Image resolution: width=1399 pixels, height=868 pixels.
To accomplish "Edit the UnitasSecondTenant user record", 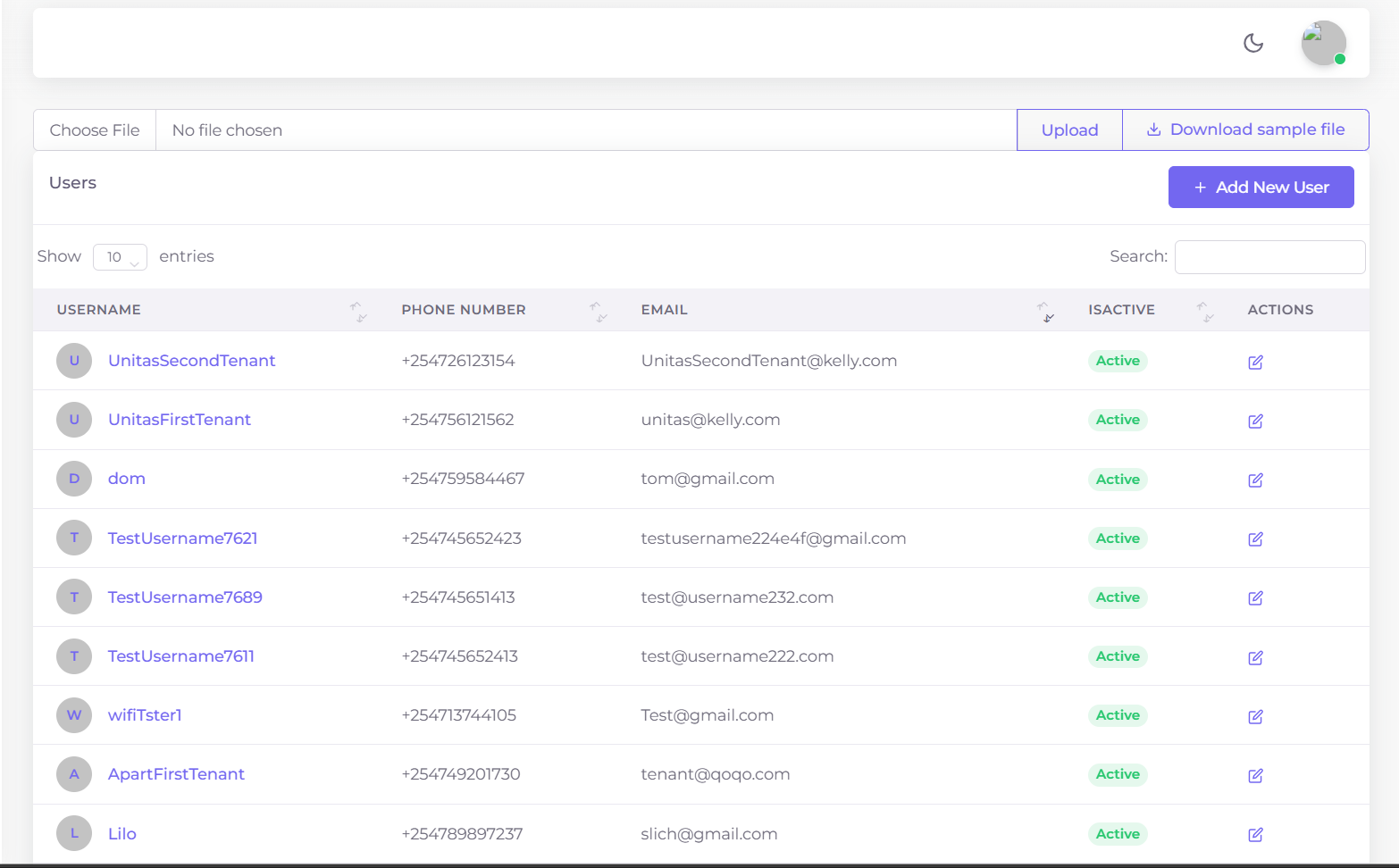I will click(x=1255, y=362).
